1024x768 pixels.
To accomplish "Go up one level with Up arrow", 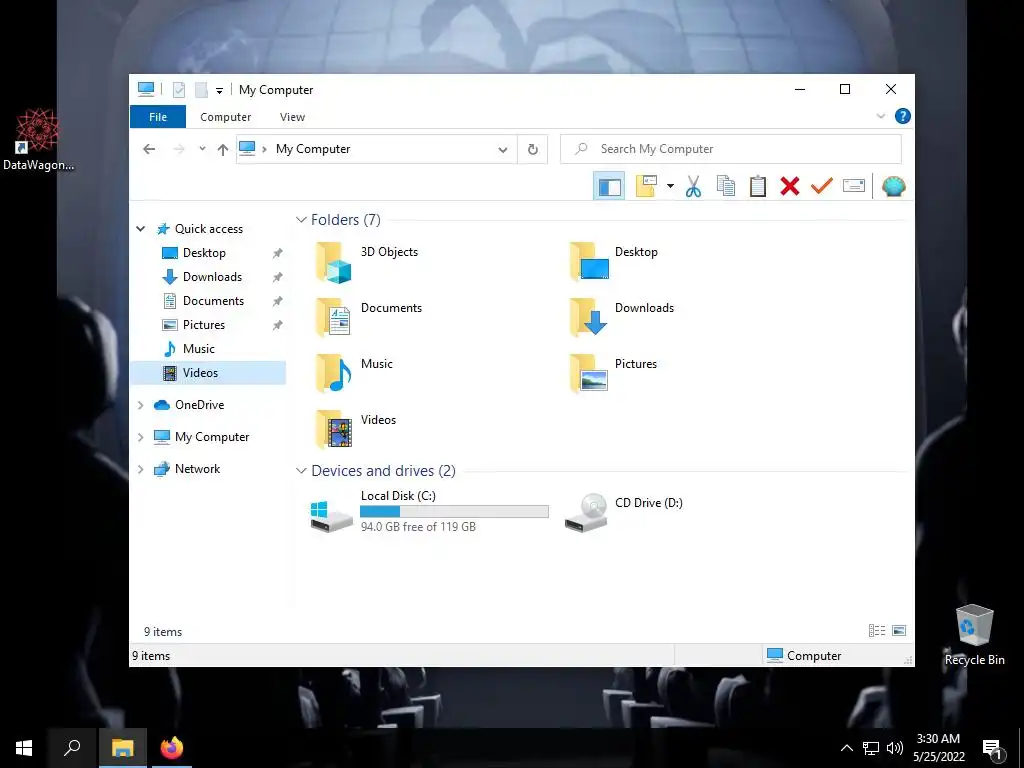I will coord(223,150).
